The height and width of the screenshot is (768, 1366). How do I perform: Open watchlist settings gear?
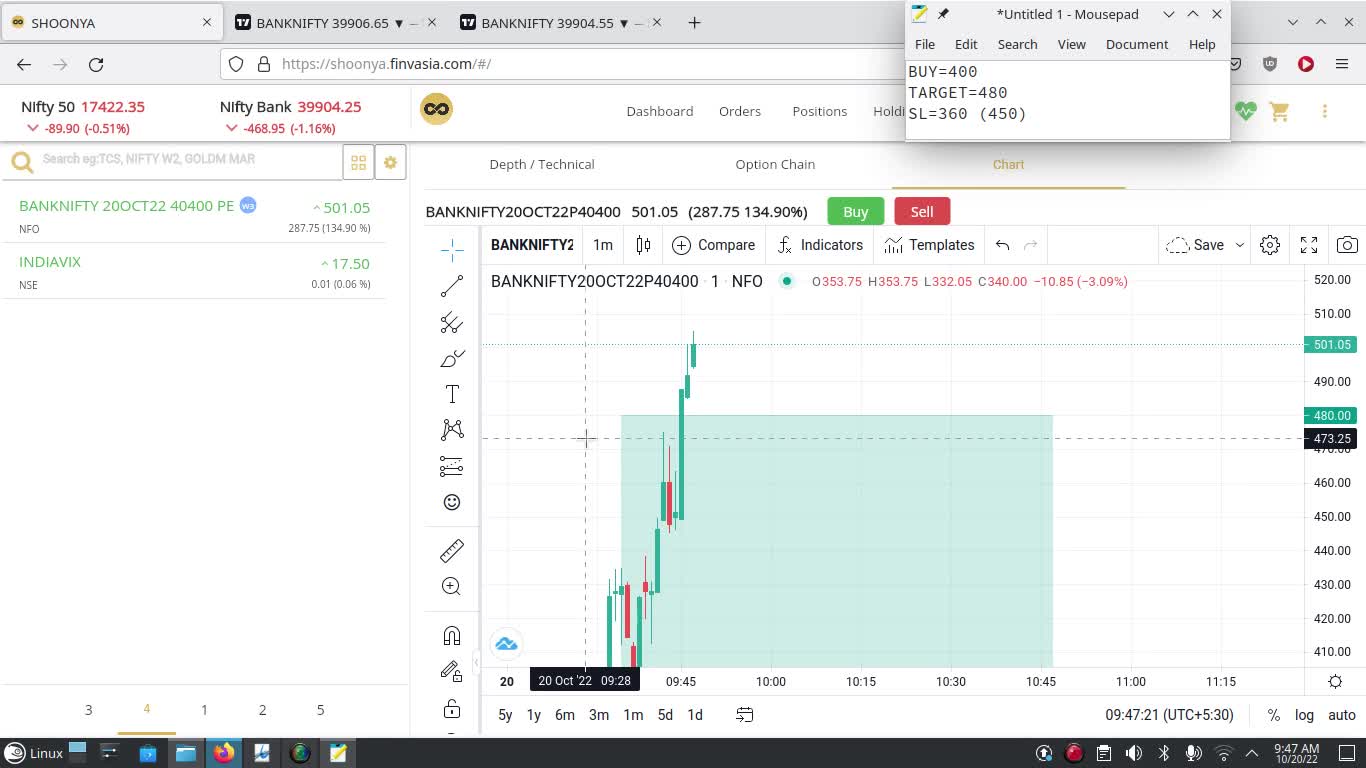pyautogui.click(x=390, y=162)
